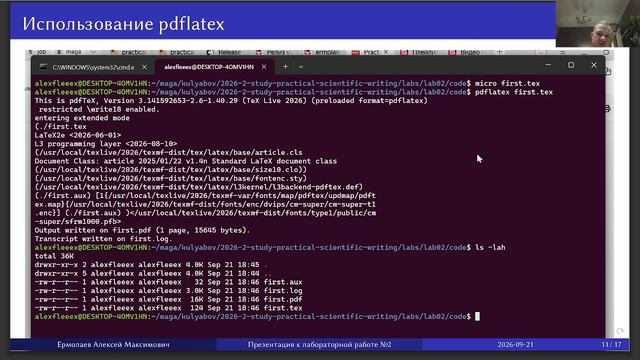Click the 'Output written on first.pdf' line
The height and width of the screenshot is (360, 640).
(x=142, y=230)
